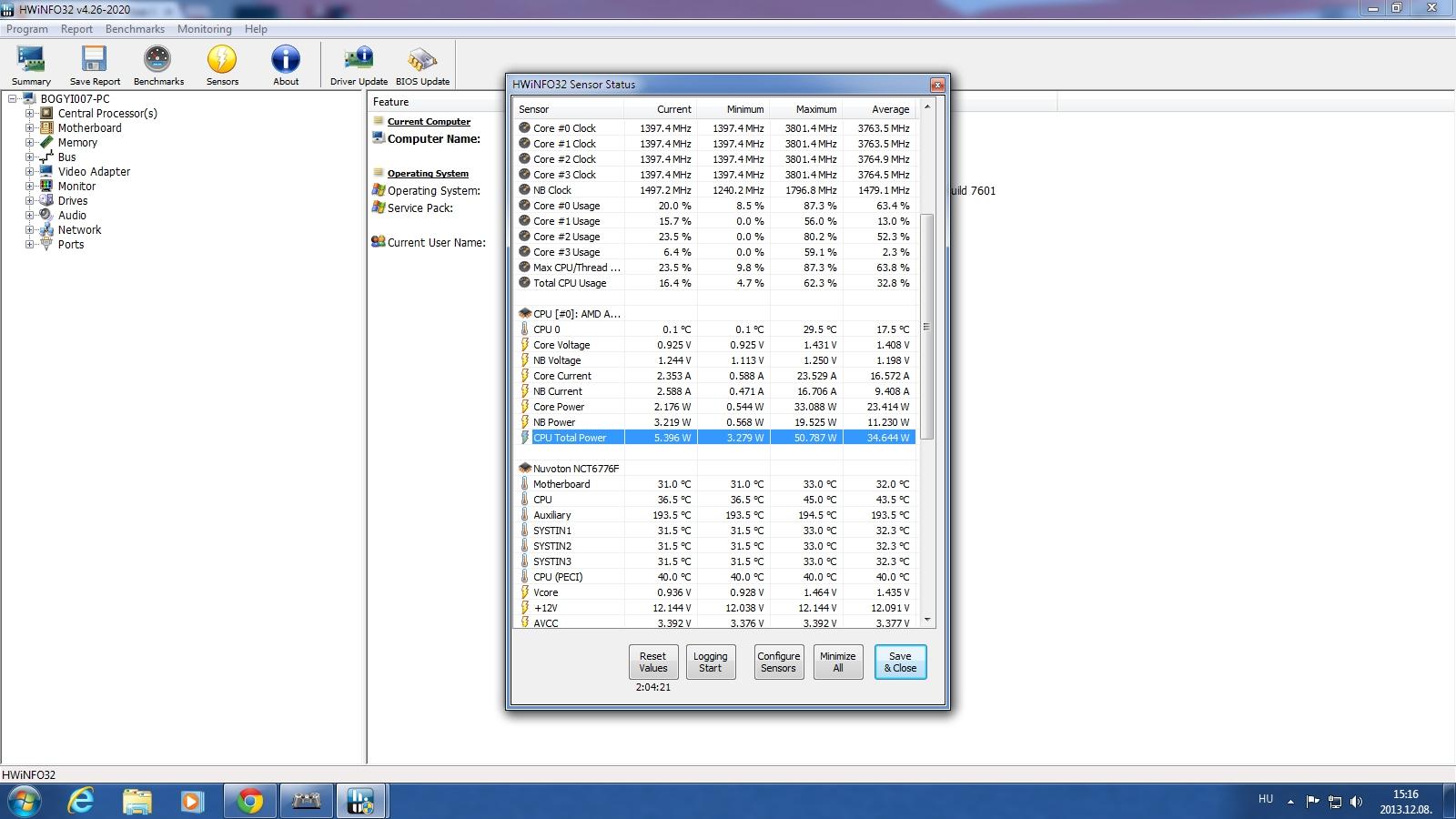The width and height of the screenshot is (1456, 819).
Task: Click the Maximum column header
Action: click(x=806, y=109)
